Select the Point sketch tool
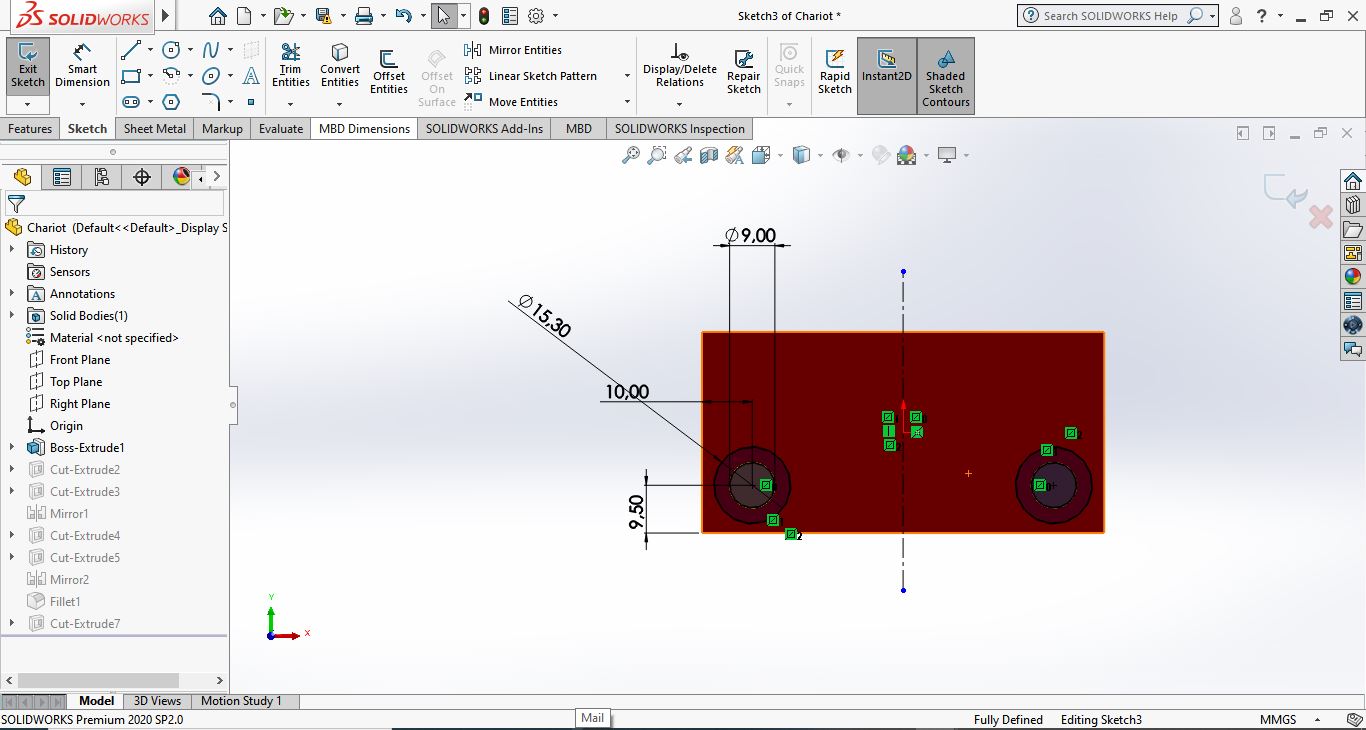The image size is (1366, 730). tap(251, 102)
